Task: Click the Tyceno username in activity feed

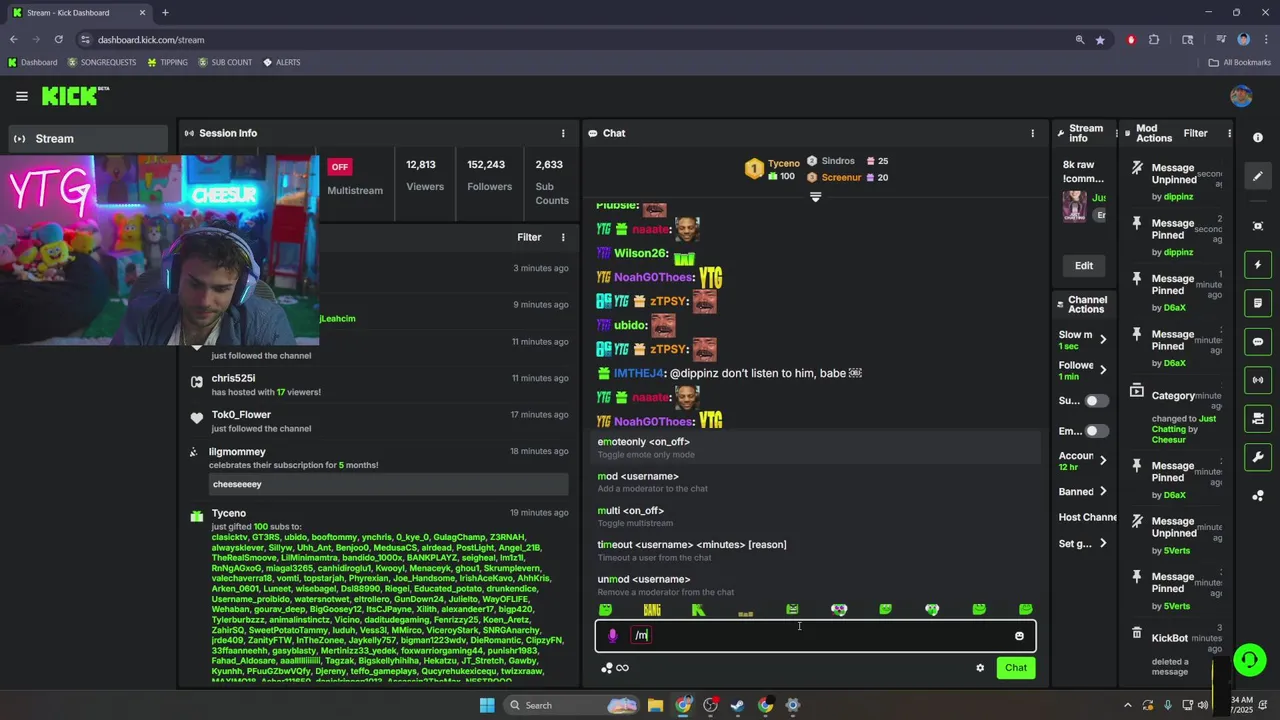Action: (x=228, y=513)
